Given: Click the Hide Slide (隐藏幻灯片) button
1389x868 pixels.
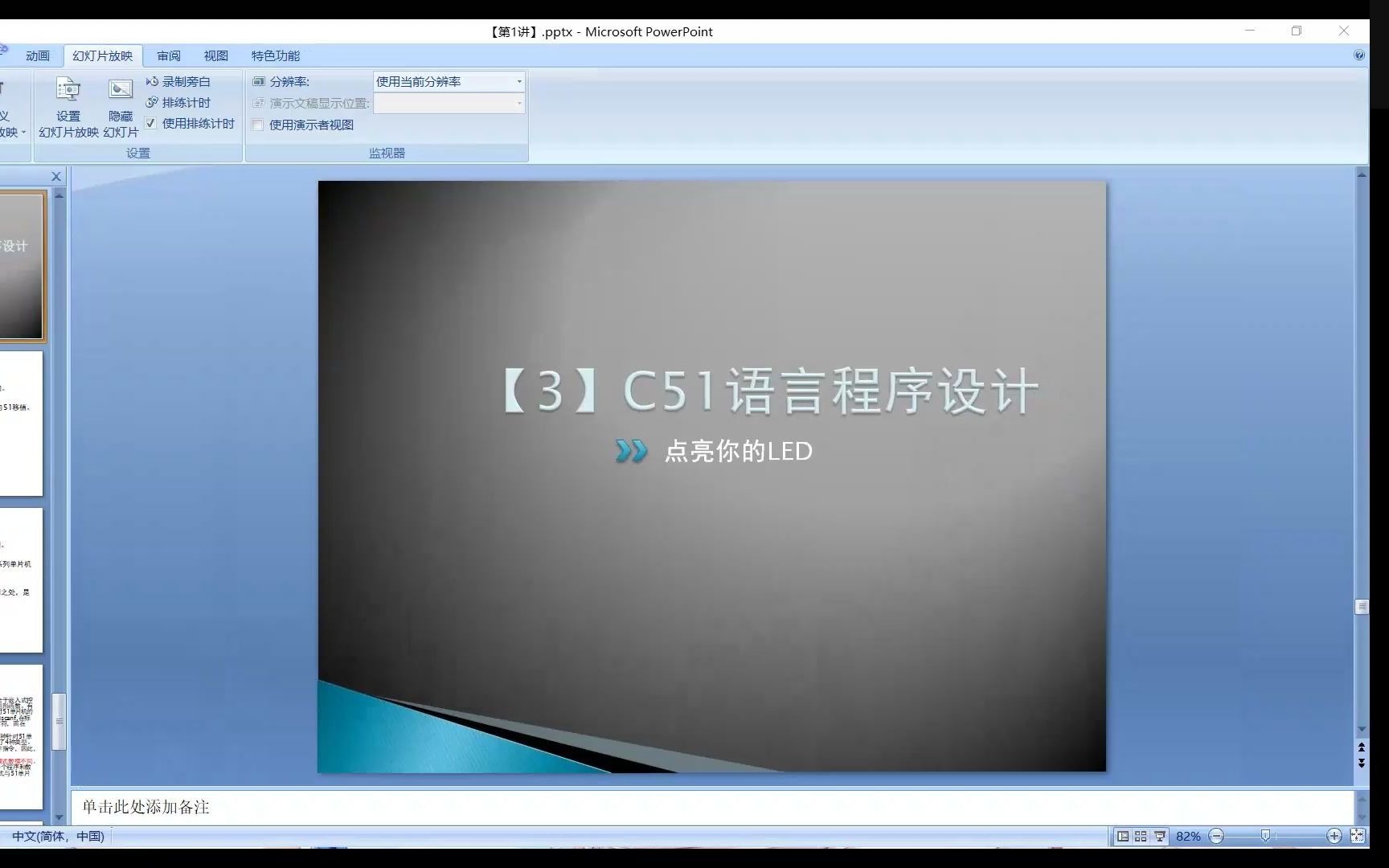Looking at the screenshot, I should [x=121, y=108].
